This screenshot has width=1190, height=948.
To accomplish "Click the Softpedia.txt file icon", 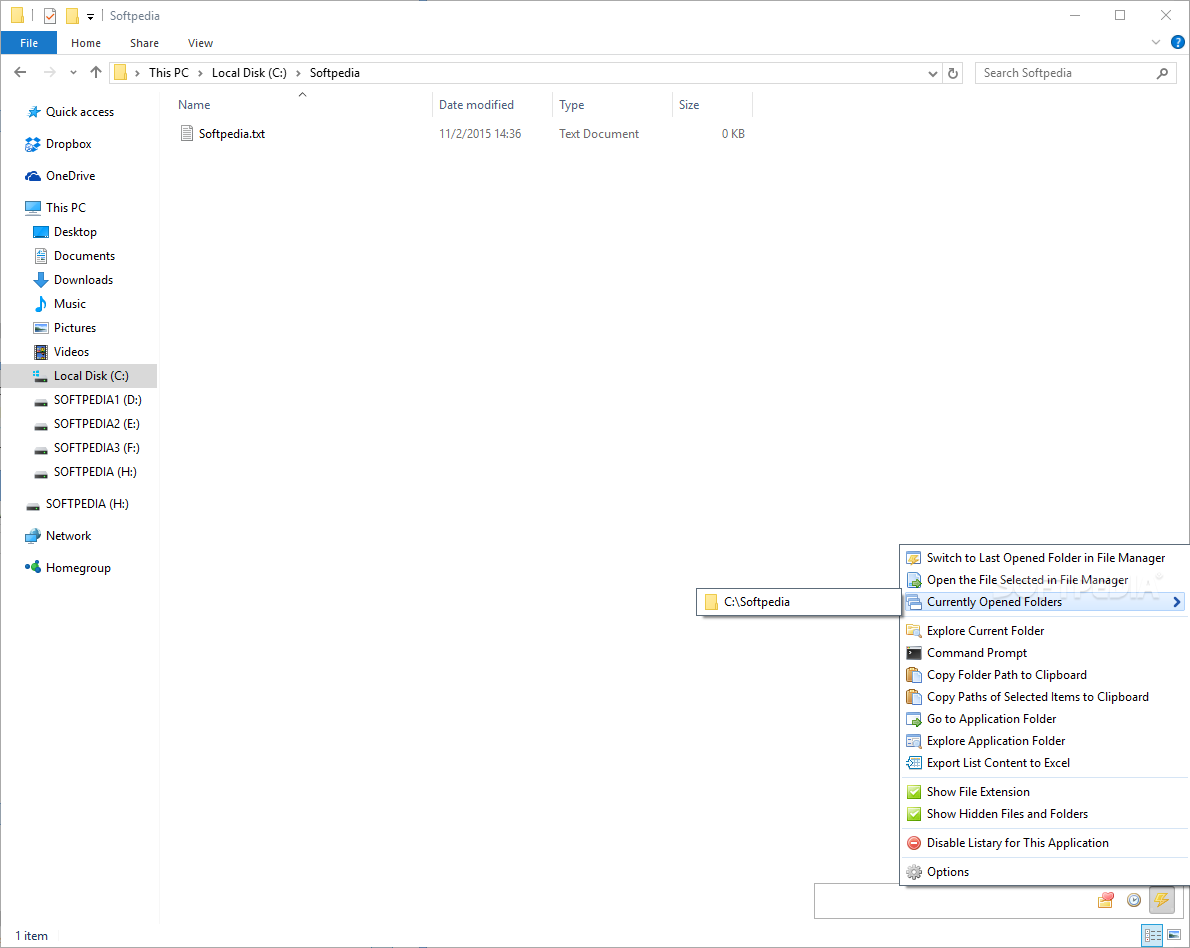I will click(187, 134).
